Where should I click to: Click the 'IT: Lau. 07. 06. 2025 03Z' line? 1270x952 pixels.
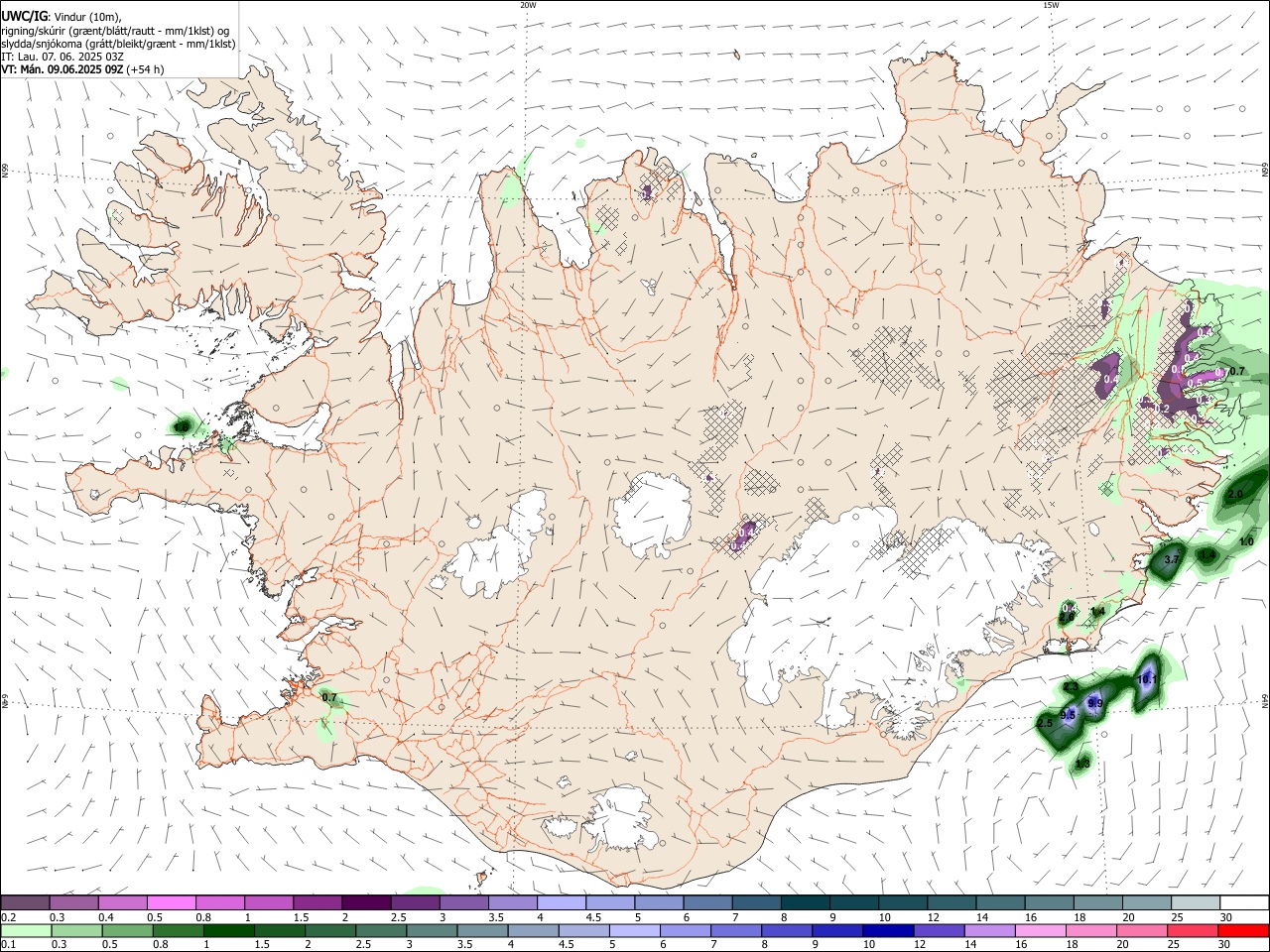tap(63, 57)
